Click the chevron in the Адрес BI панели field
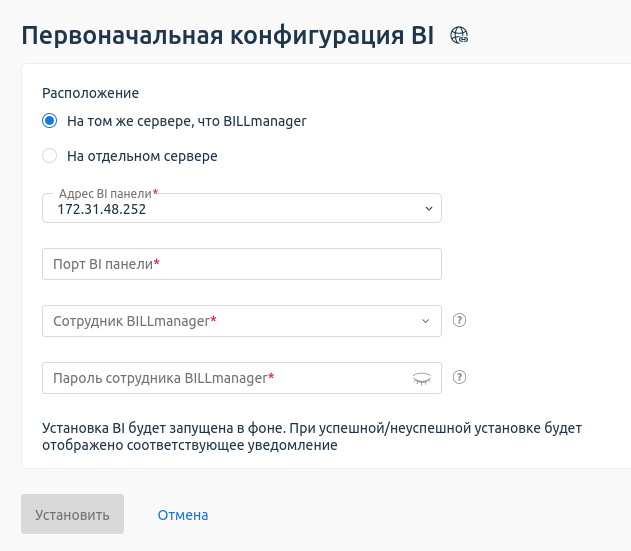 pos(428,209)
